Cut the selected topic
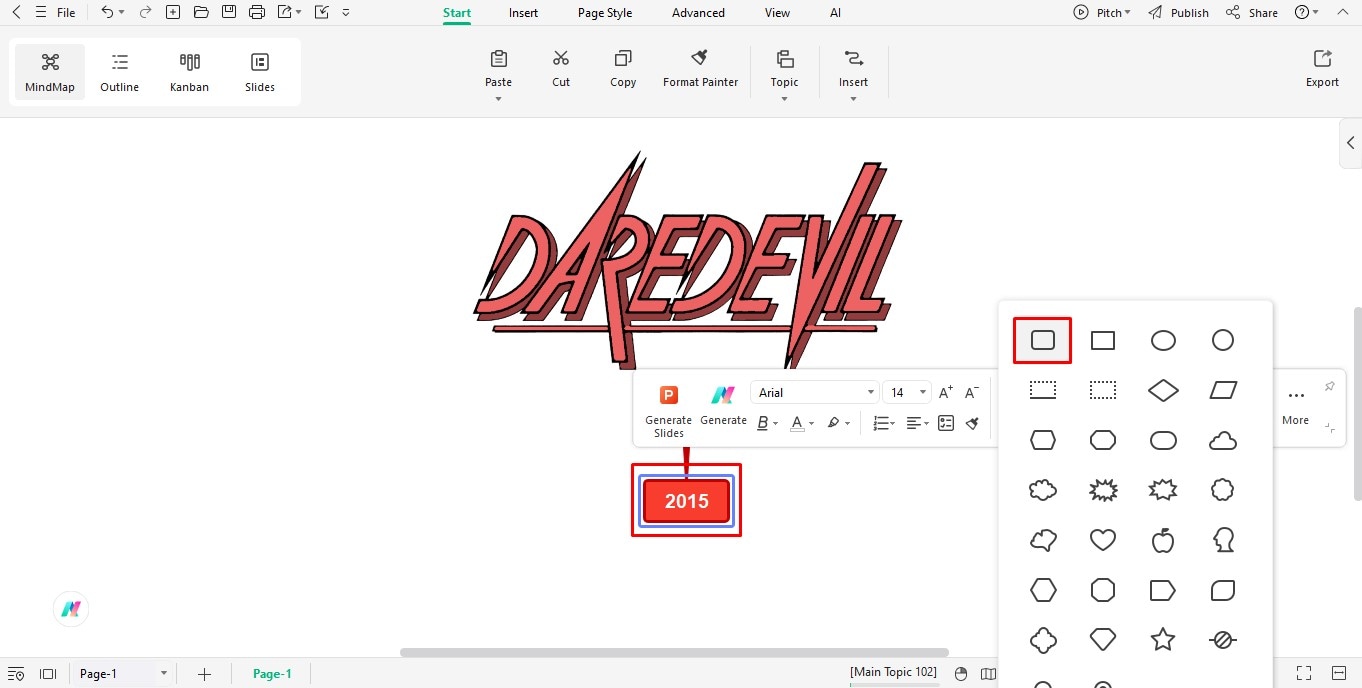The height and width of the screenshot is (688, 1362). tap(561, 68)
